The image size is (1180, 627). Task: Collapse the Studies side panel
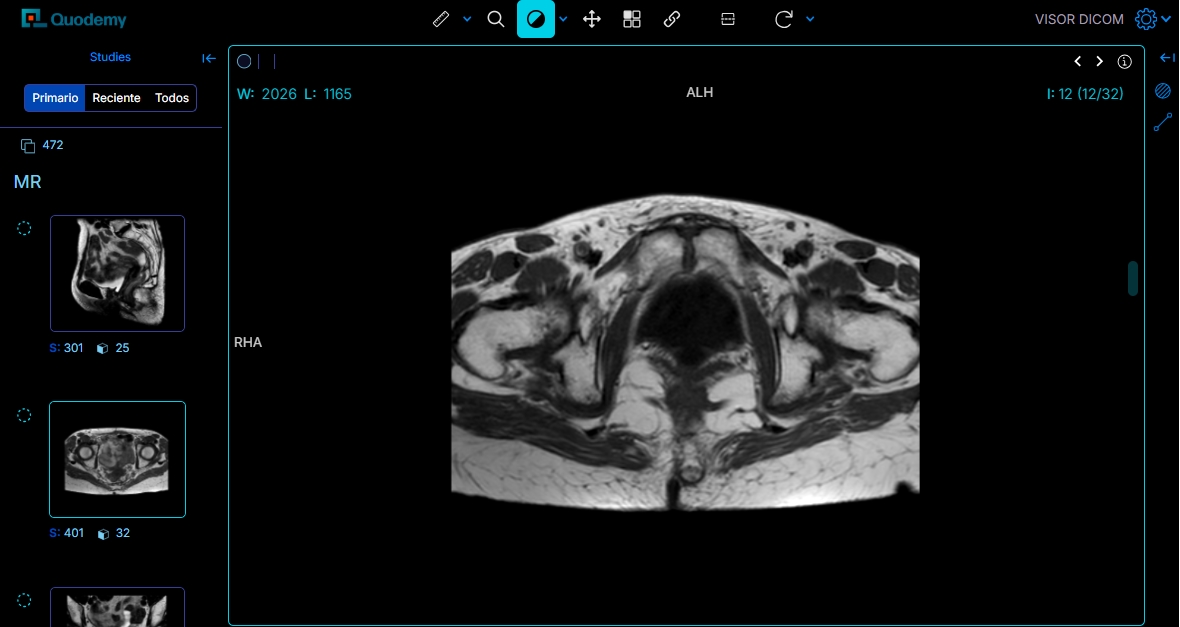pos(209,58)
